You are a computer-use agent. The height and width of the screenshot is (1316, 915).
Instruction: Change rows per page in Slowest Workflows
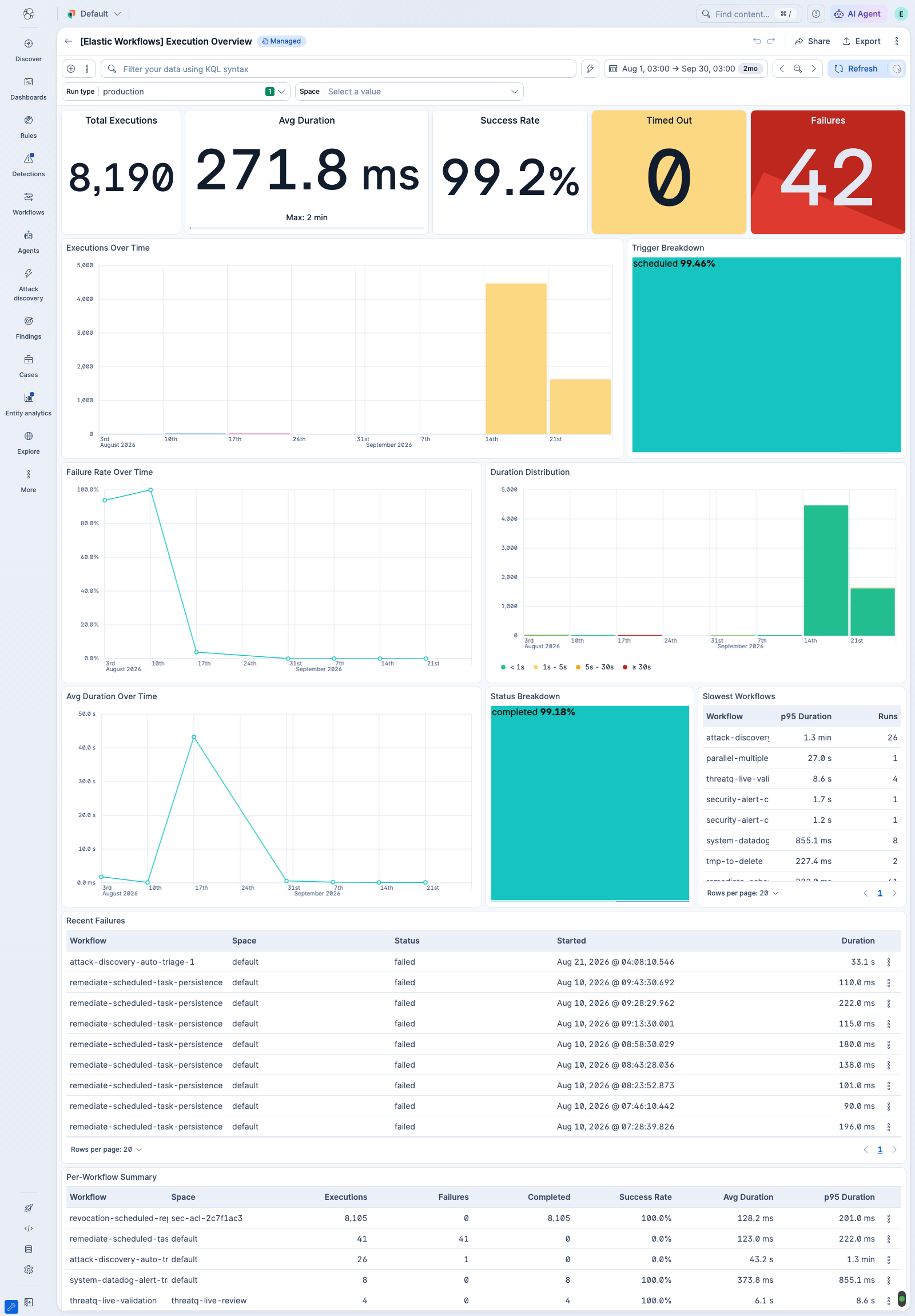742,893
